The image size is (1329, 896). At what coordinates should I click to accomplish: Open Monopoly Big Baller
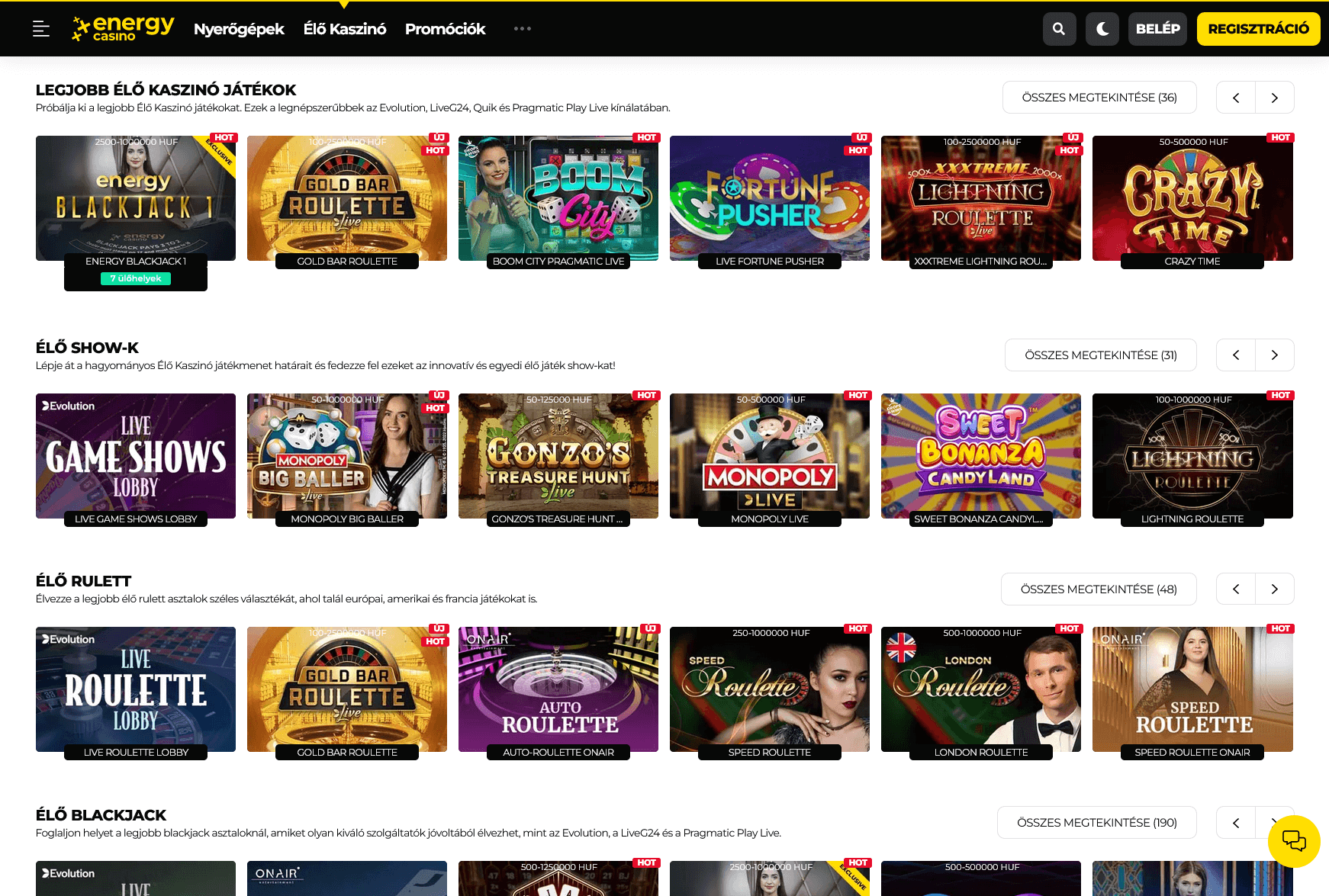coord(347,456)
